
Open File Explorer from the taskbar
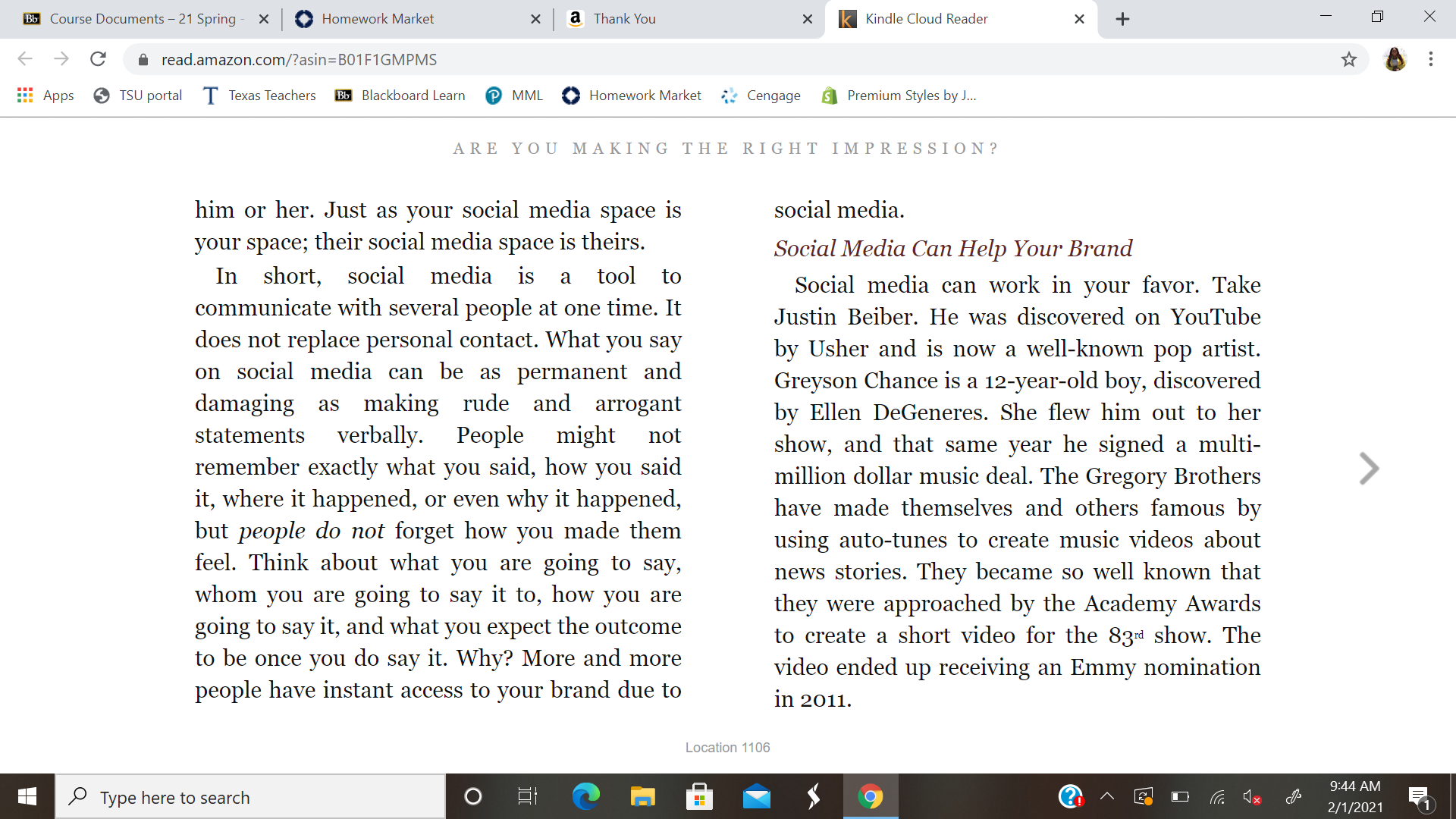pyautogui.click(x=642, y=796)
